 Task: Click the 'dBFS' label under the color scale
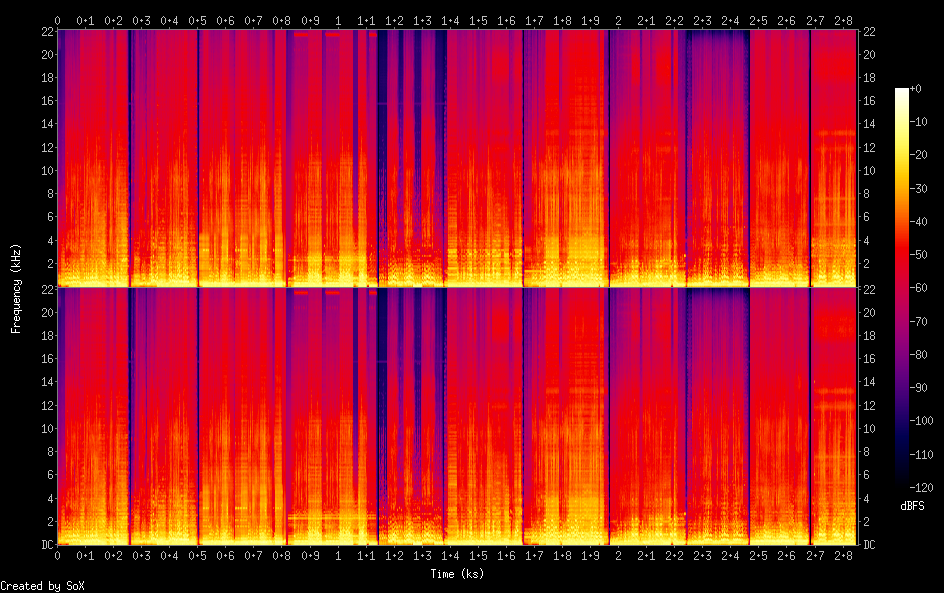click(912, 507)
